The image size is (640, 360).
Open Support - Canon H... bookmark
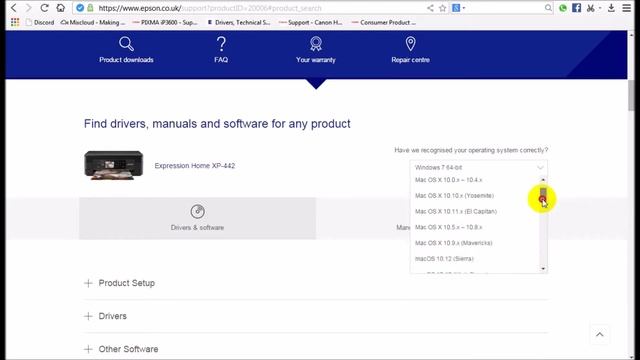(311, 22)
